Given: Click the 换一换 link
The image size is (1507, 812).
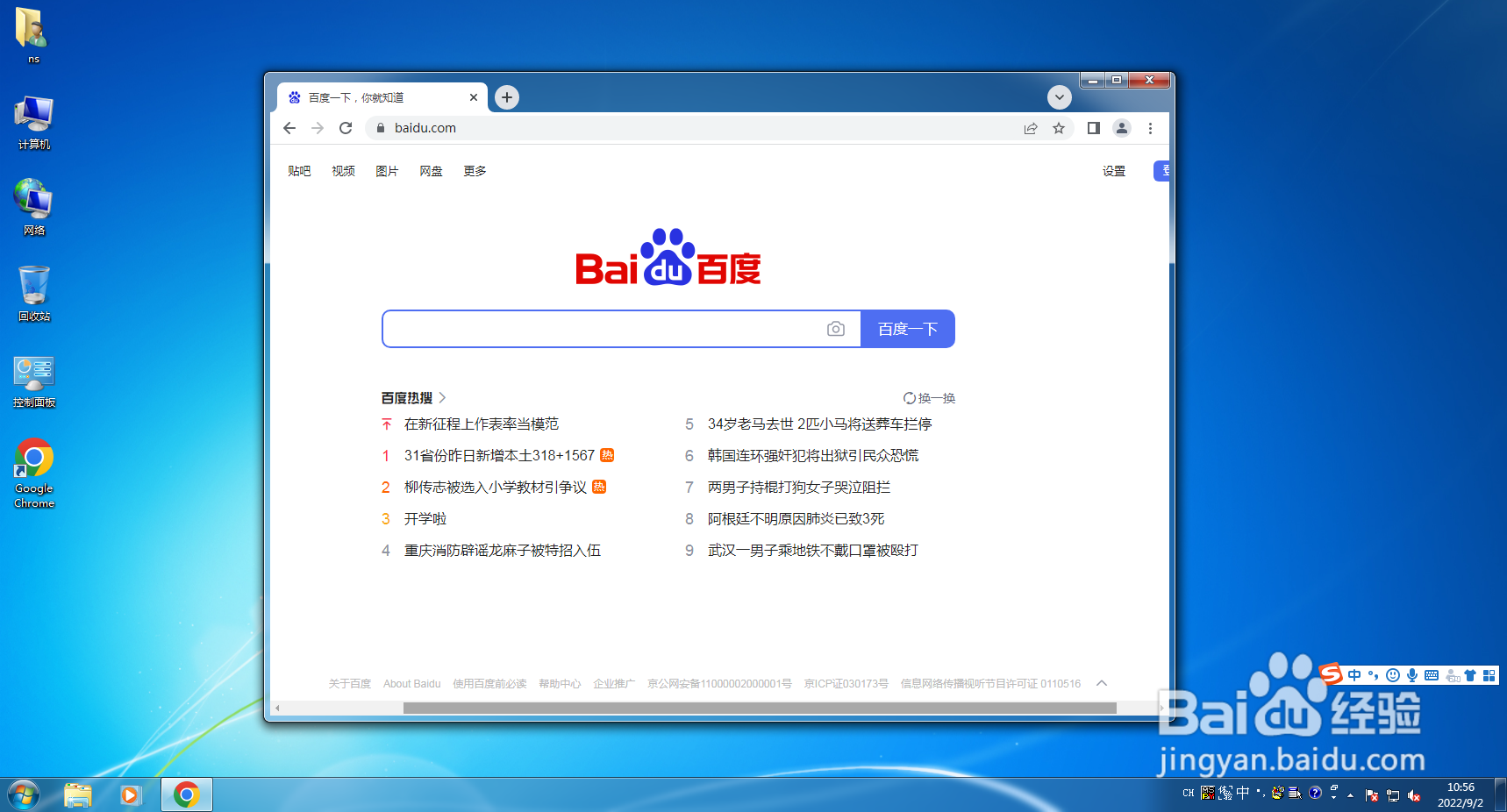Looking at the screenshot, I should (937, 398).
